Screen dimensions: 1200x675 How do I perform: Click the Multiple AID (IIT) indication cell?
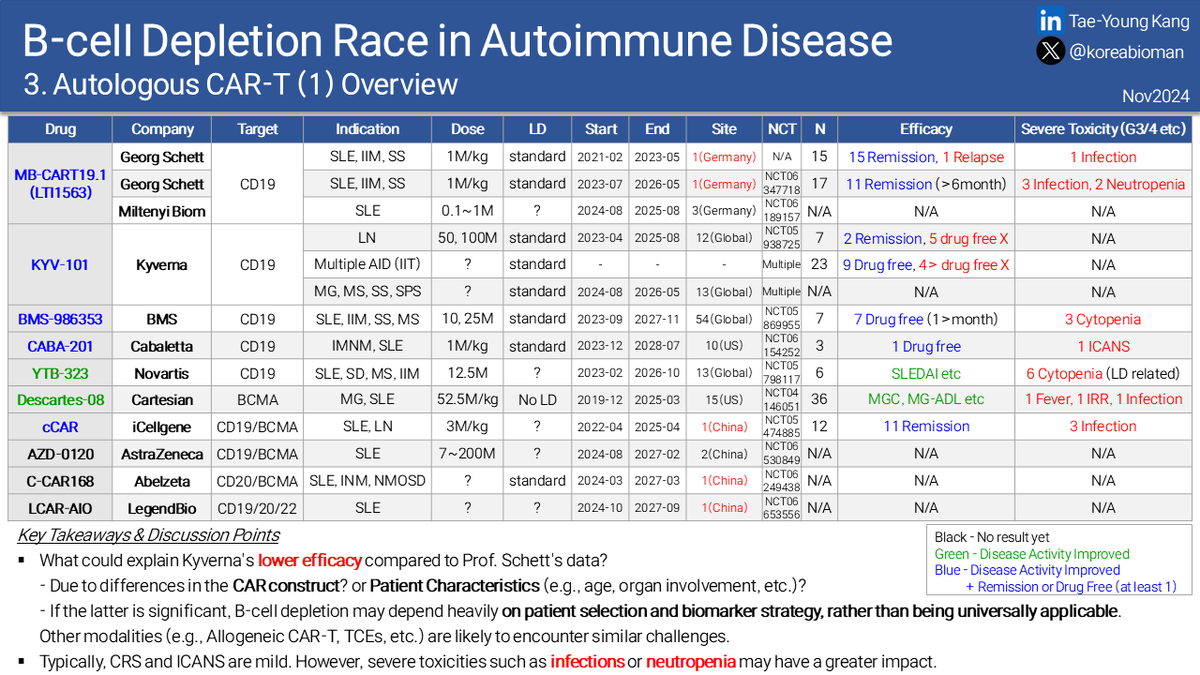(x=367, y=265)
